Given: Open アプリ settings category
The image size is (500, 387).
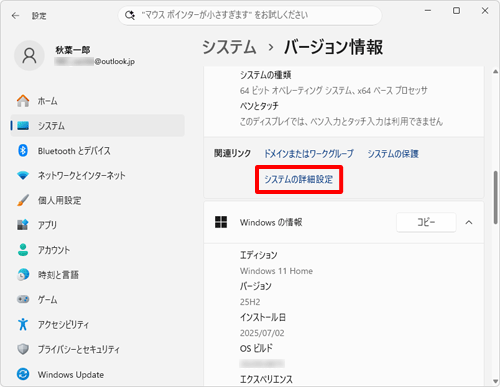Looking at the screenshot, I should tap(98, 225).
